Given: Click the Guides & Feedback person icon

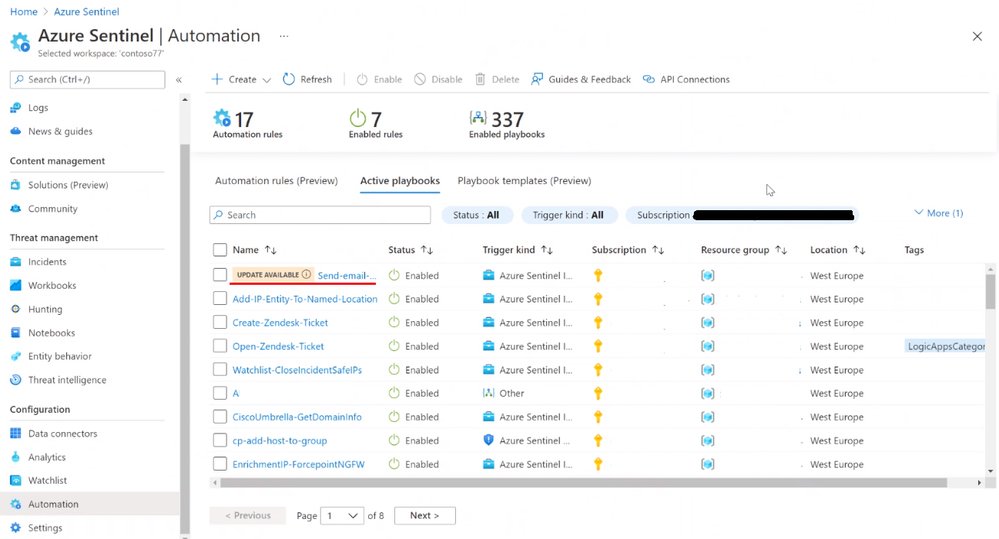Looking at the screenshot, I should click(x=537, y=79).
